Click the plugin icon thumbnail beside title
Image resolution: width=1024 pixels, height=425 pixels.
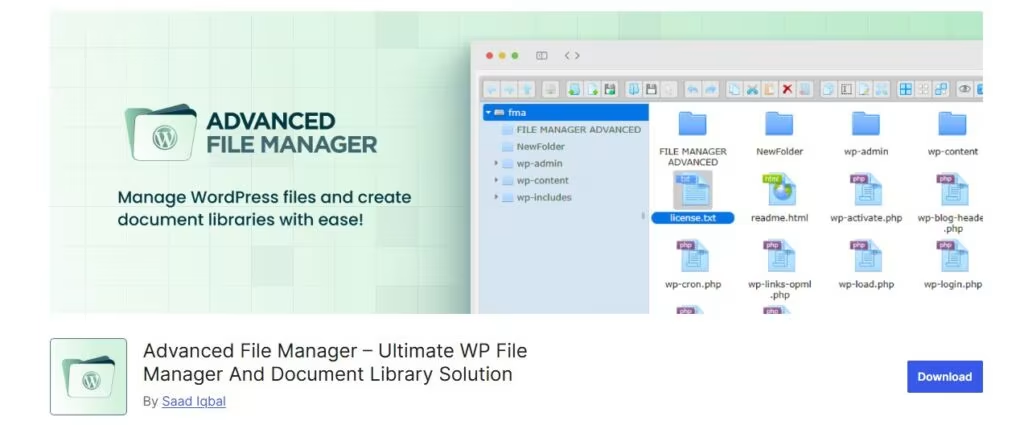click(89, 377)
